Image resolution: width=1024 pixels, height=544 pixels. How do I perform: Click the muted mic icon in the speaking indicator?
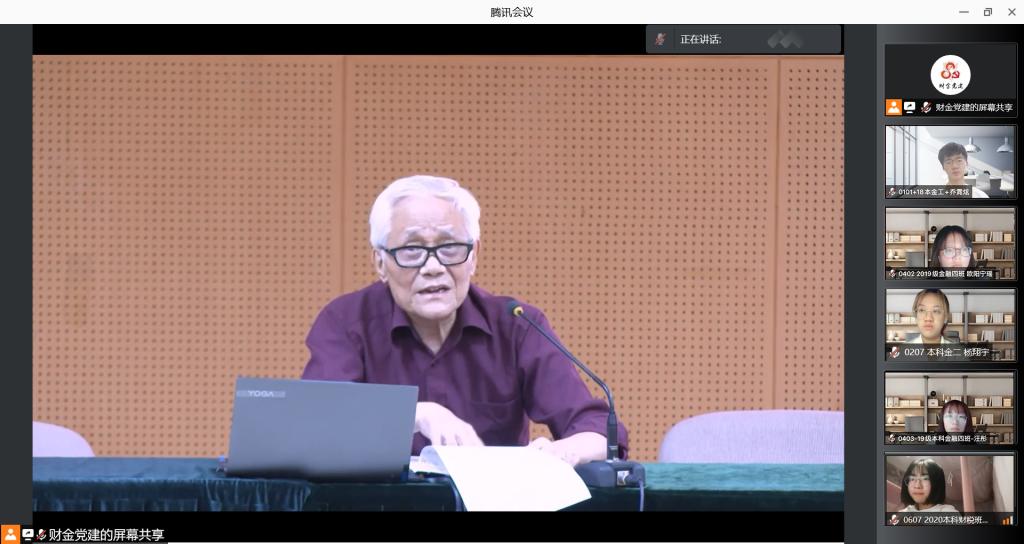pos(660,39)
